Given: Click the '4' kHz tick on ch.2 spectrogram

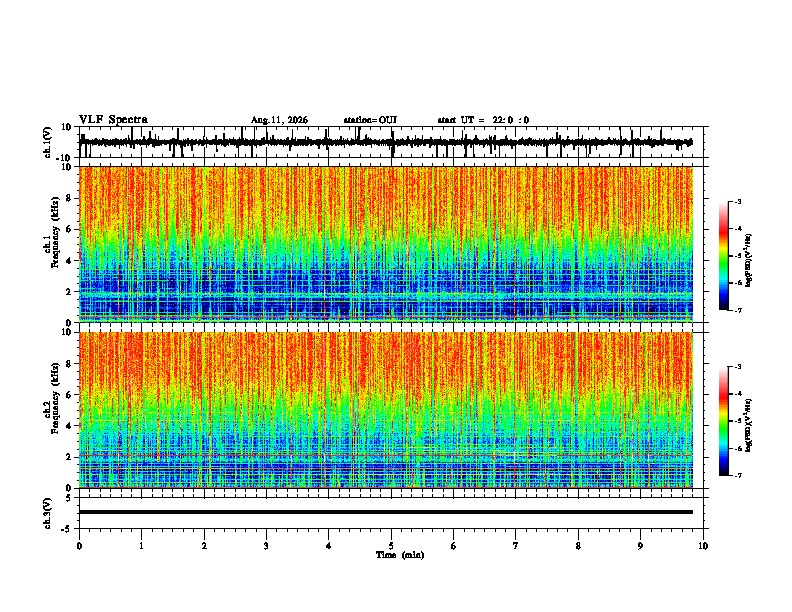Looking at the screenshot, I should 69,426.
